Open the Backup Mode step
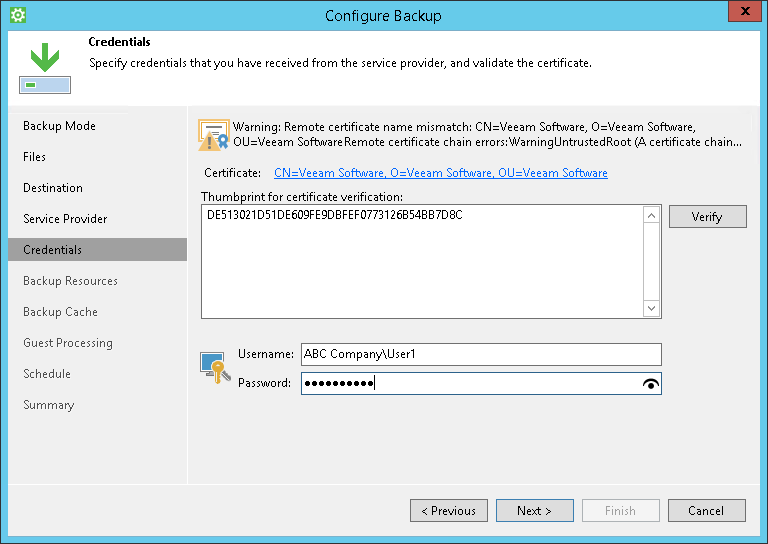Image resolution: width=768 pixels, height=544 pixels. tap(60, 126)
